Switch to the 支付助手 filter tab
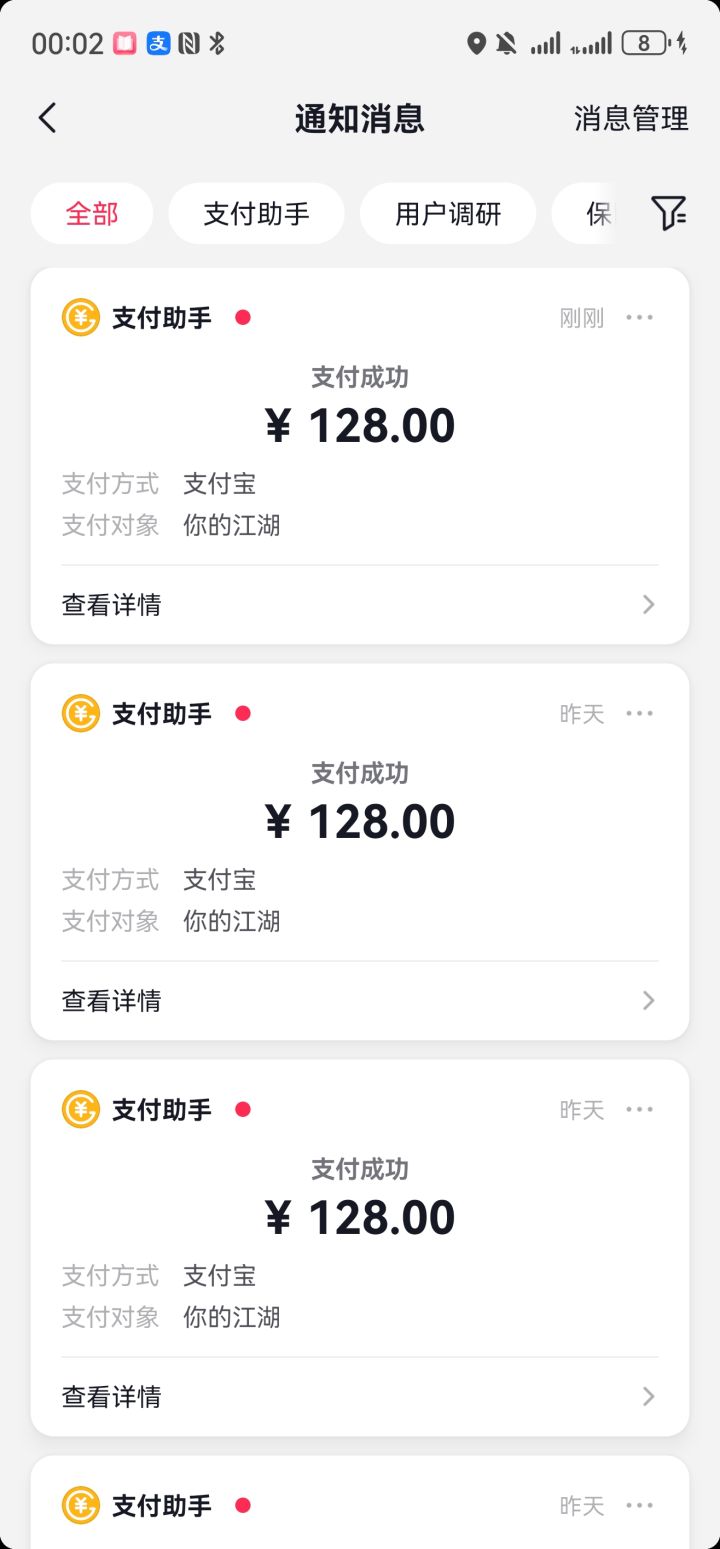 click(x=256, y=214)
